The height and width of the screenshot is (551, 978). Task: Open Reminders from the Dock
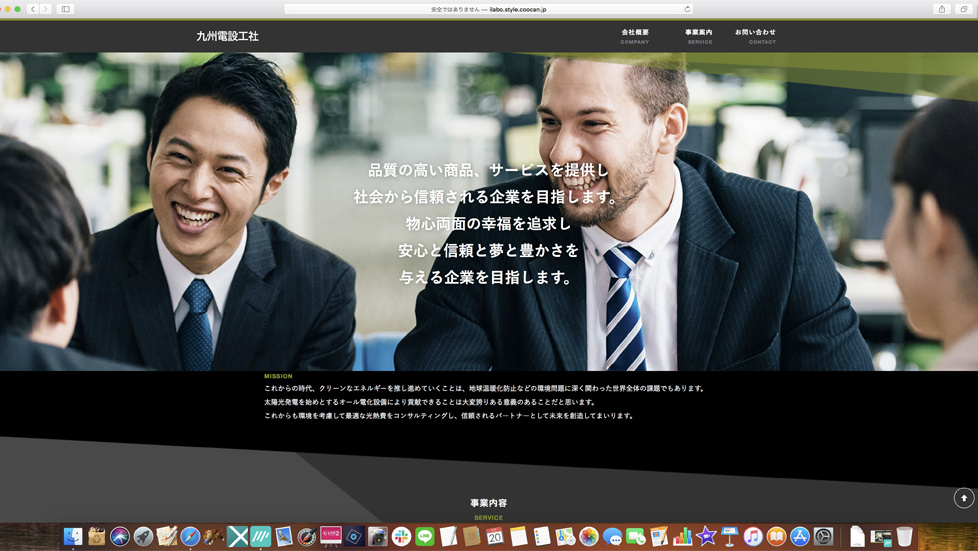coord(542,536)
